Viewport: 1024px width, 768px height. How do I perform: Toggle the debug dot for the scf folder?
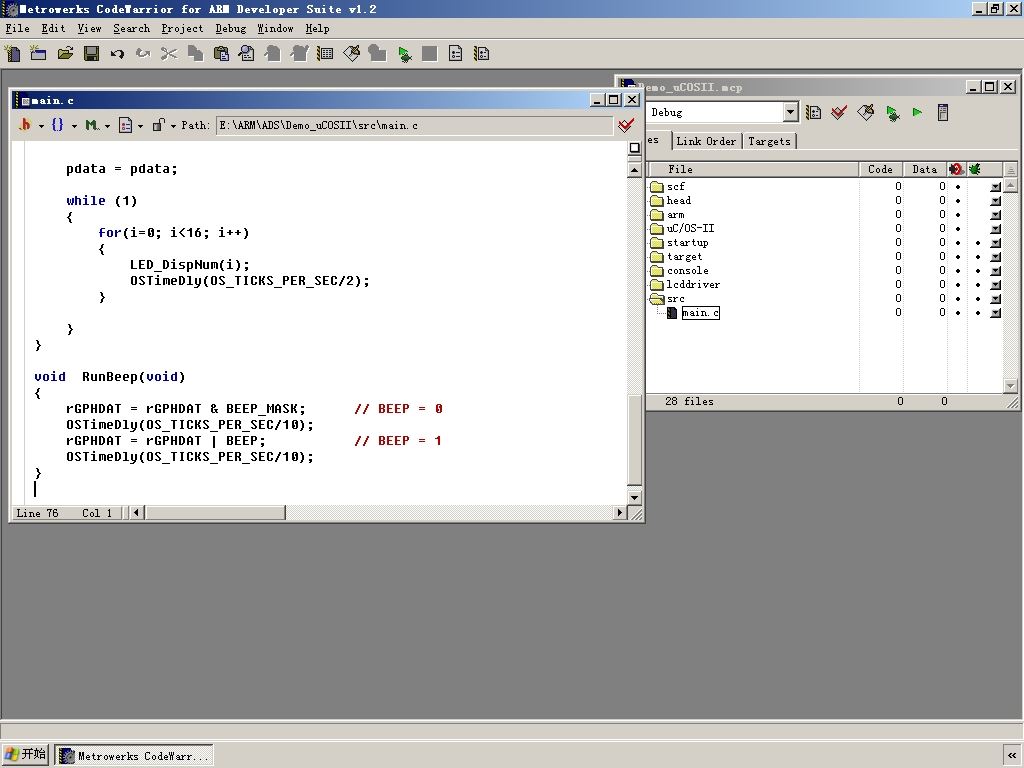[x=958, y=187]
